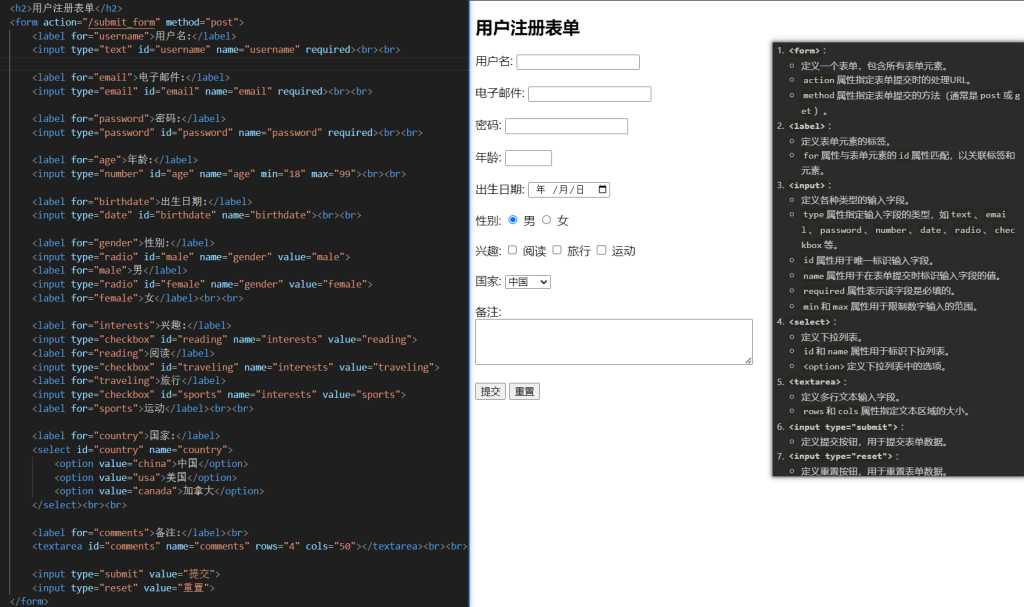
Task: Enable the 运动 checkbox
Action: tap(601, 250)
